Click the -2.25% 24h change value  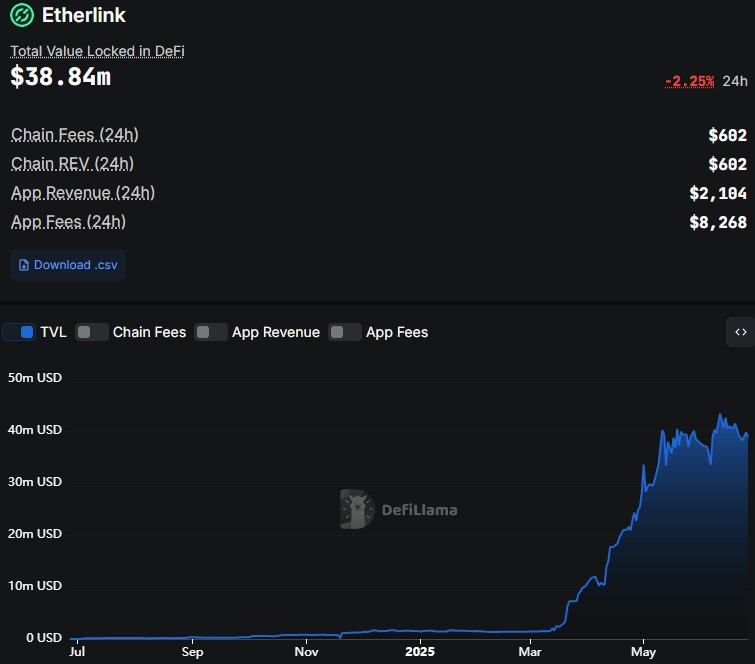tap(689, 81)
